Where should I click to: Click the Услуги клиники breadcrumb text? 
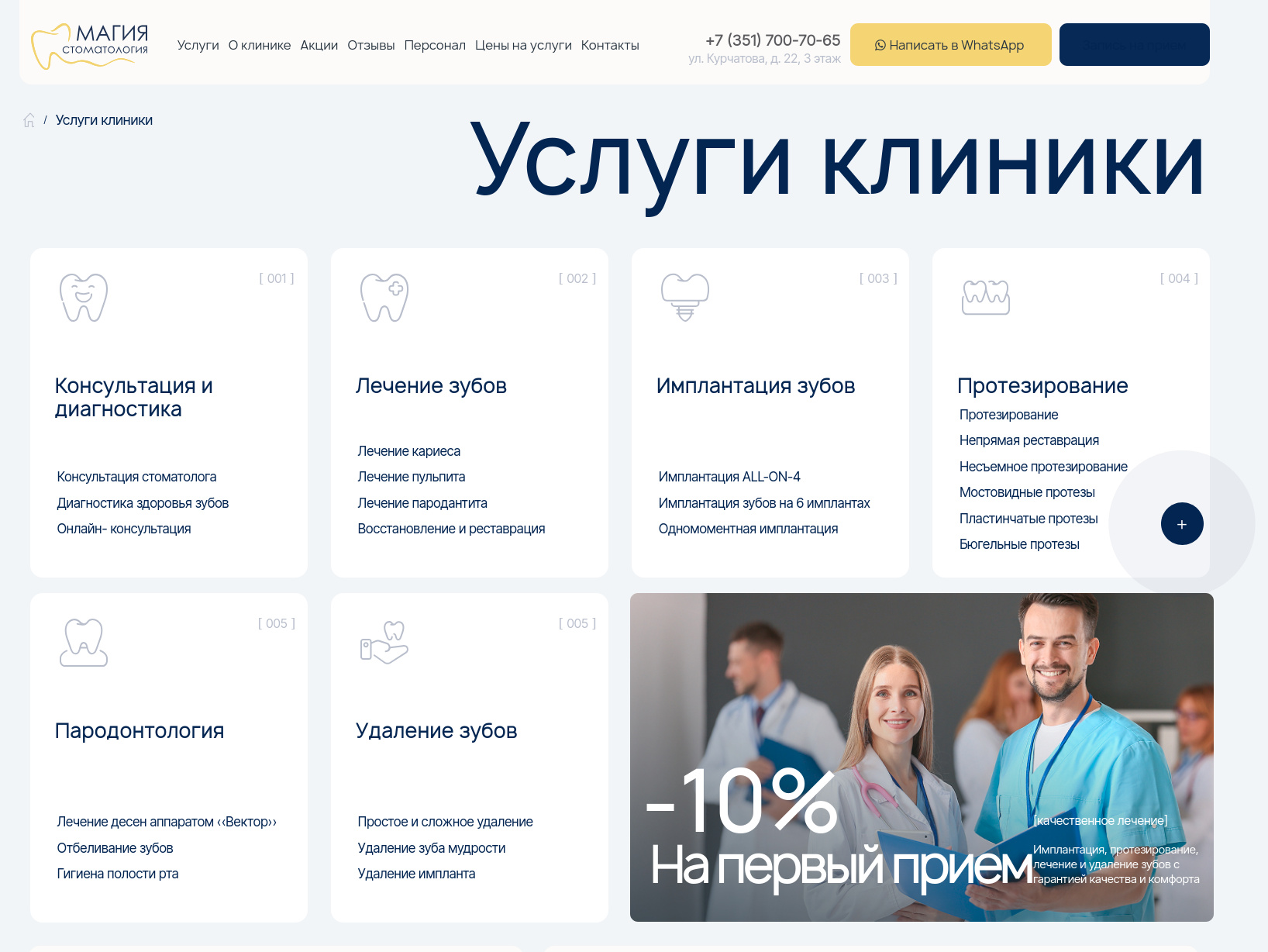(x=104, y=120)
